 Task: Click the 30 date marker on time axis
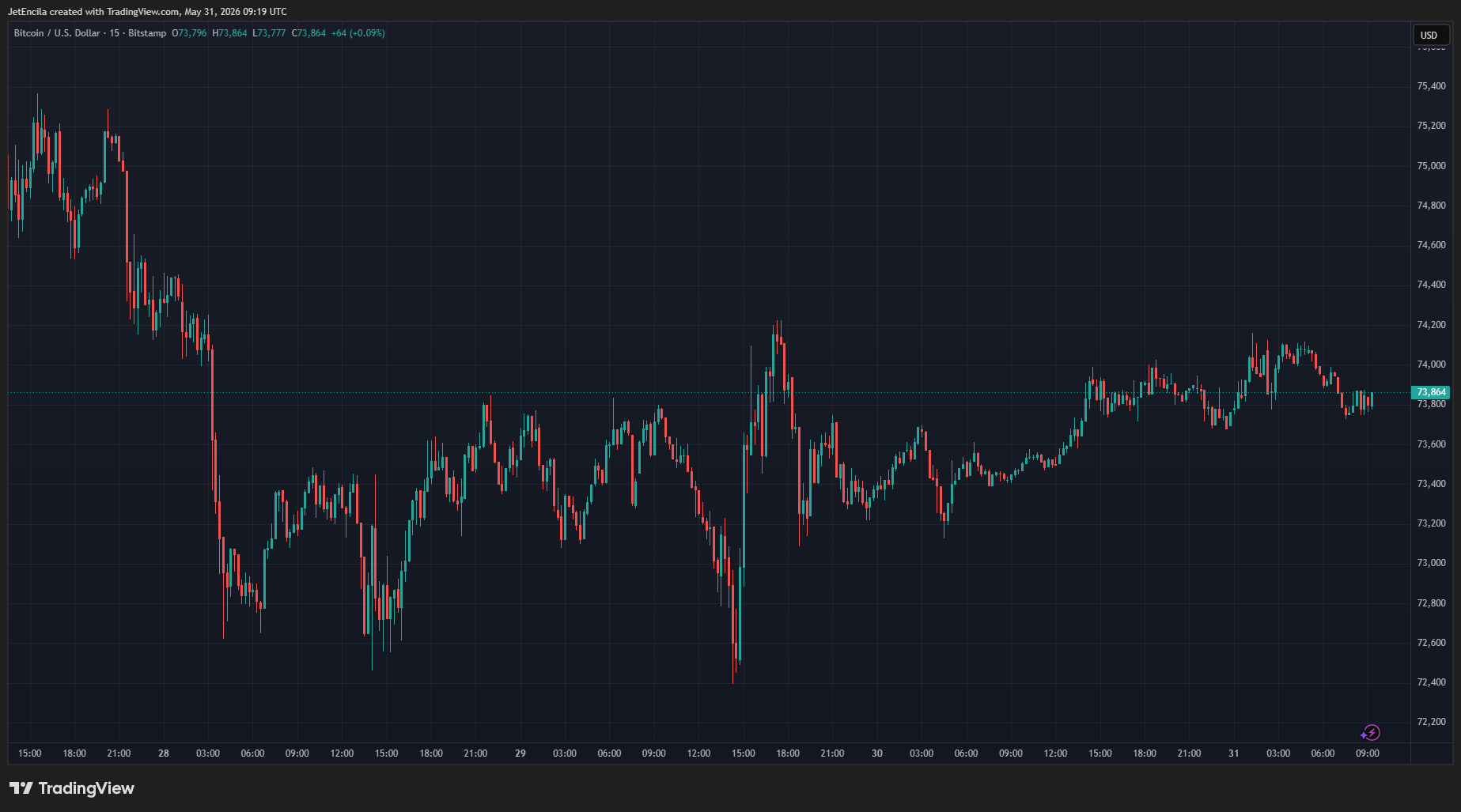[x=877, y=753]
